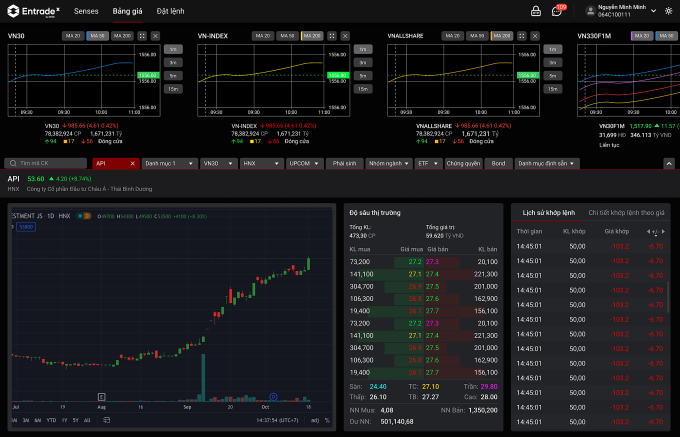Open the Danh mục định sẵn dropdown

(549, 162)
